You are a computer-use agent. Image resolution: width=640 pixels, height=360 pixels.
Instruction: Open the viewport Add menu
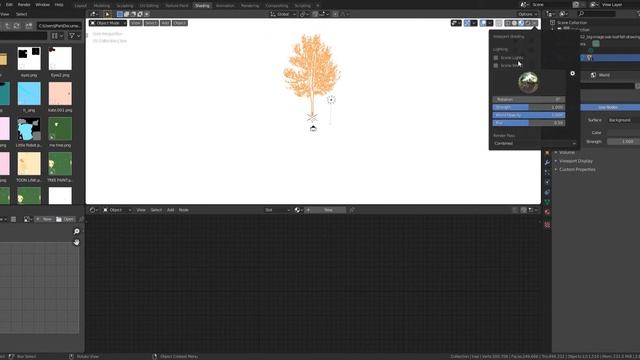[x=165, y=23]
